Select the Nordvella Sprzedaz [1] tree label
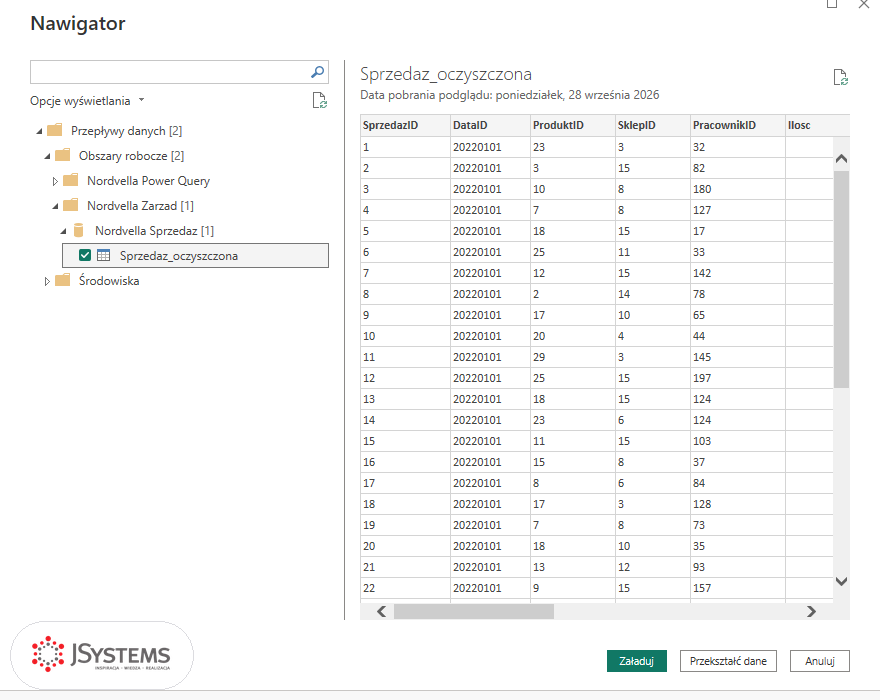880x700 pixels. pos(154,231)
